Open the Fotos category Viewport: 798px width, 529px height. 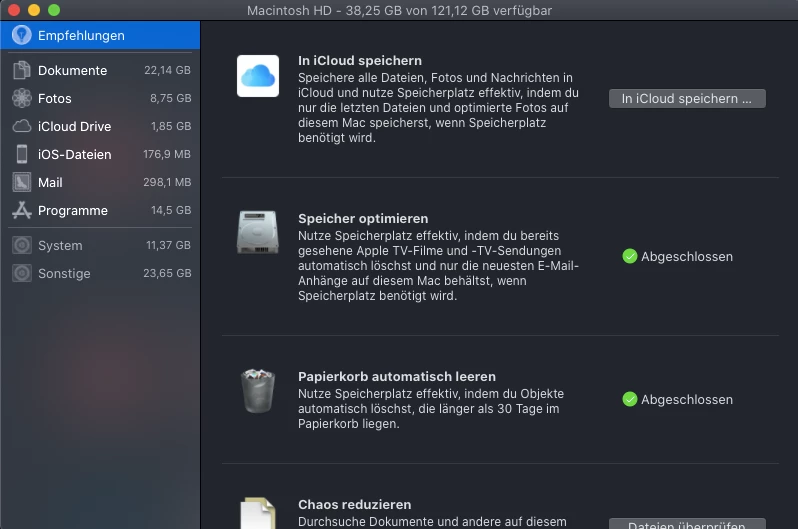[100, 98]
